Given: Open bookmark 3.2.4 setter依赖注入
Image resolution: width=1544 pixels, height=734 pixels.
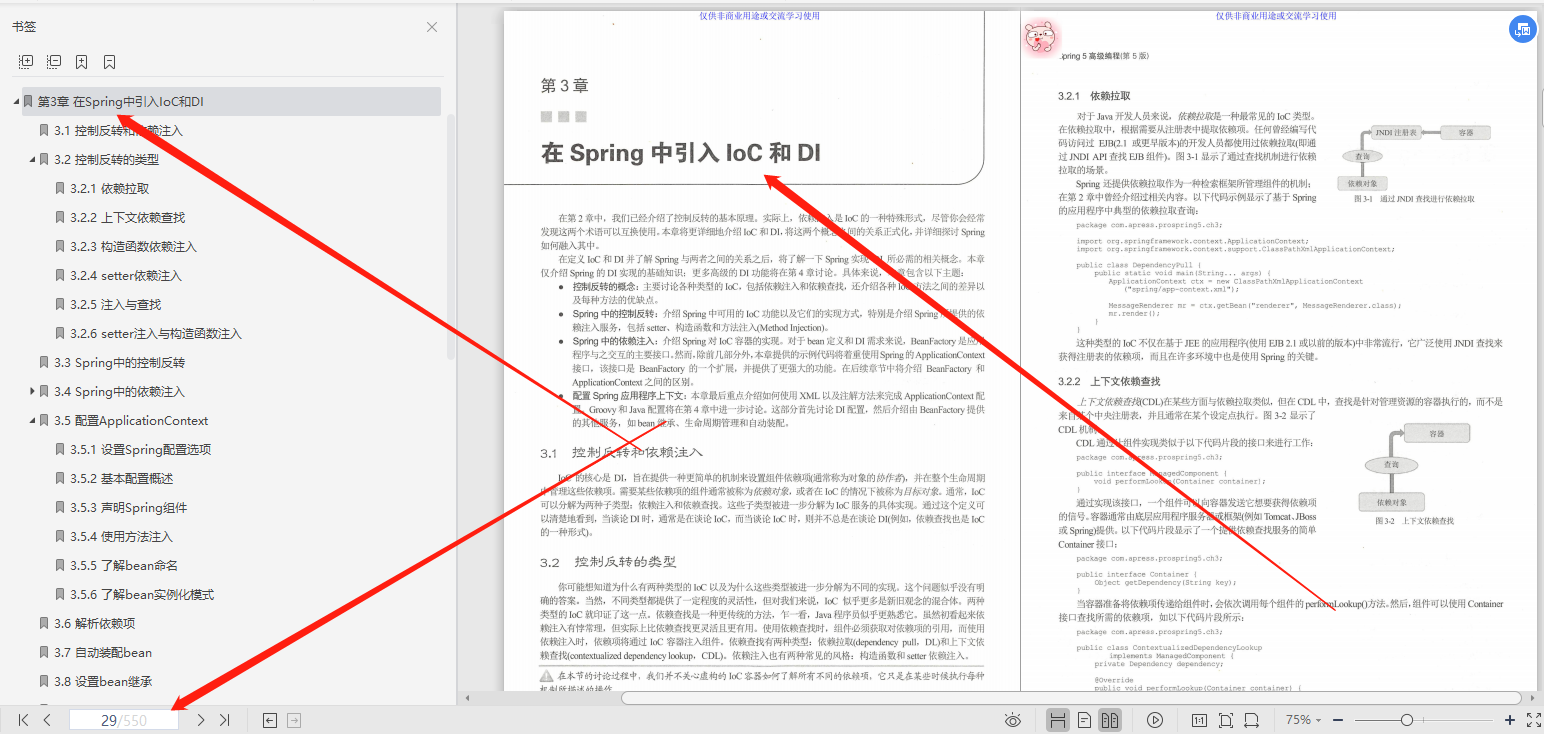Looking at the screenshot, I should pyautogui.click(x=125, y=276).
